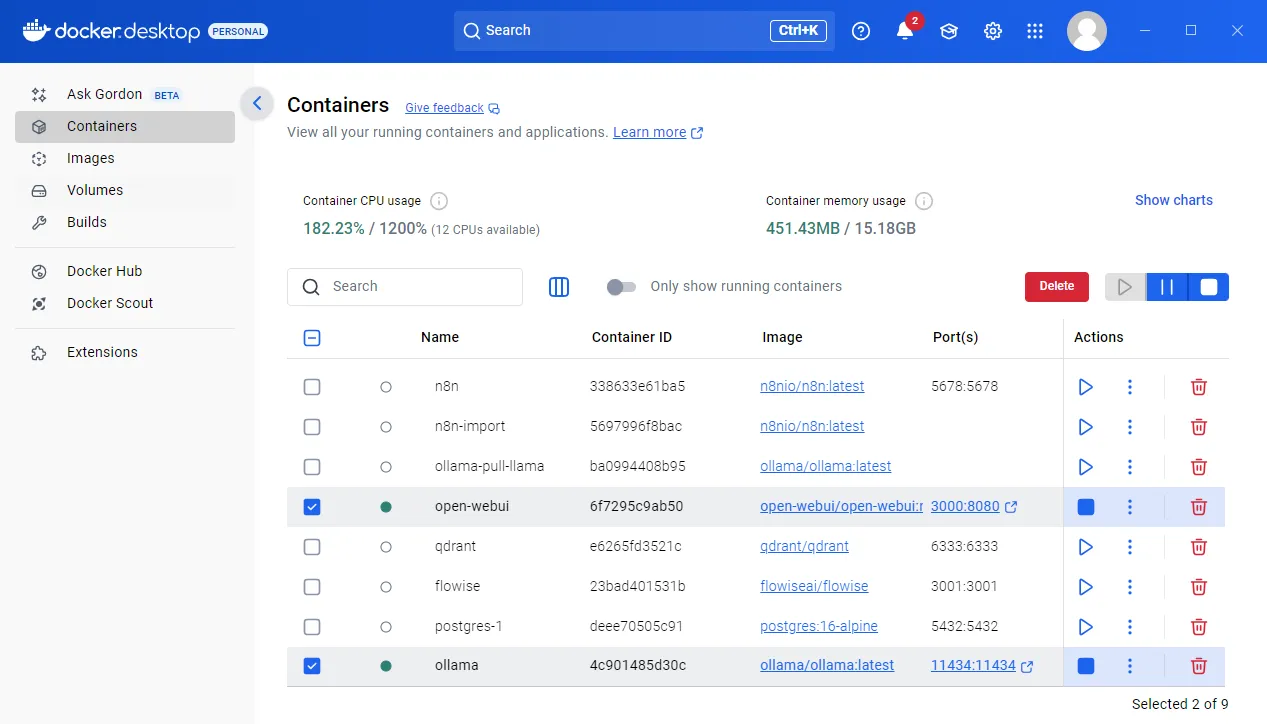The image size is (1267, 724).
Task: Enable Only show running containers
Action: pos(621,286)
